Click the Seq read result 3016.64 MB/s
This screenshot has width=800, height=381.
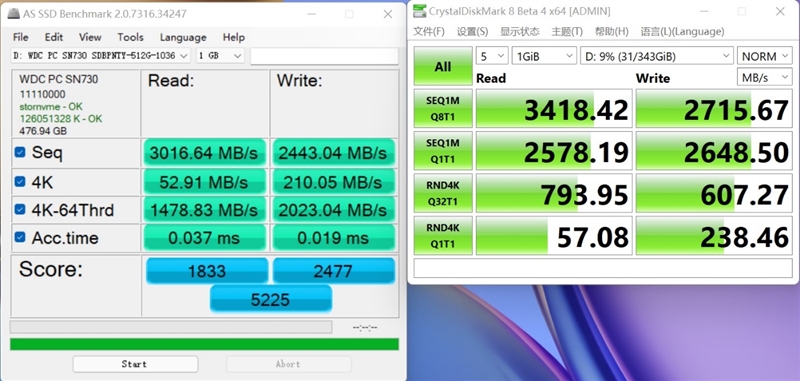[x=205, y=153]
